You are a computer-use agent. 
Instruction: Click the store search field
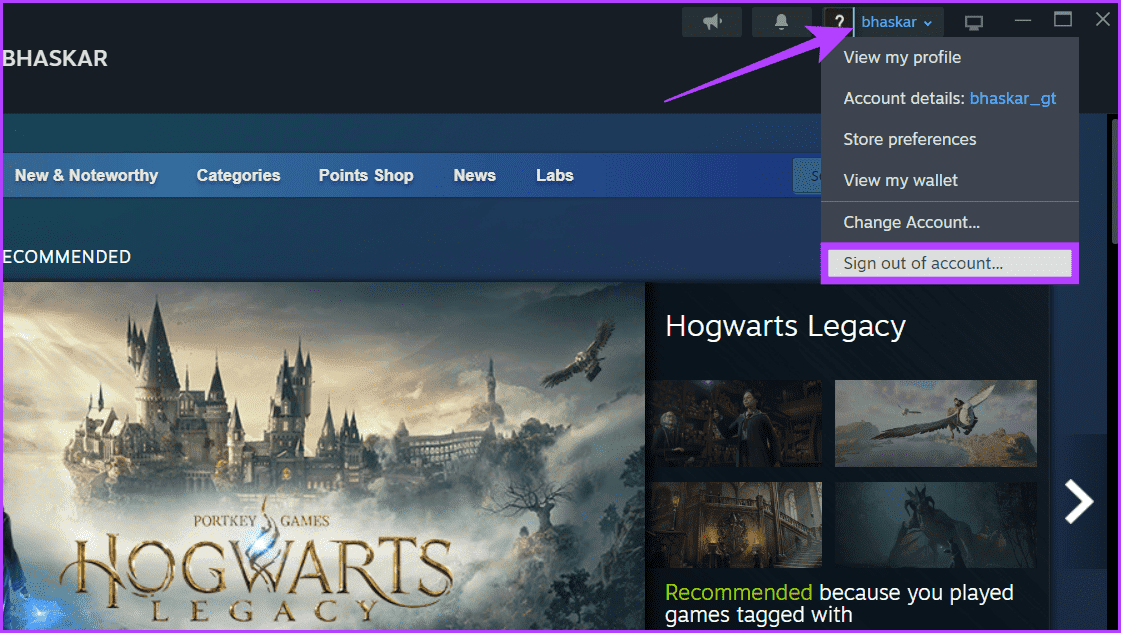[807, 176]
